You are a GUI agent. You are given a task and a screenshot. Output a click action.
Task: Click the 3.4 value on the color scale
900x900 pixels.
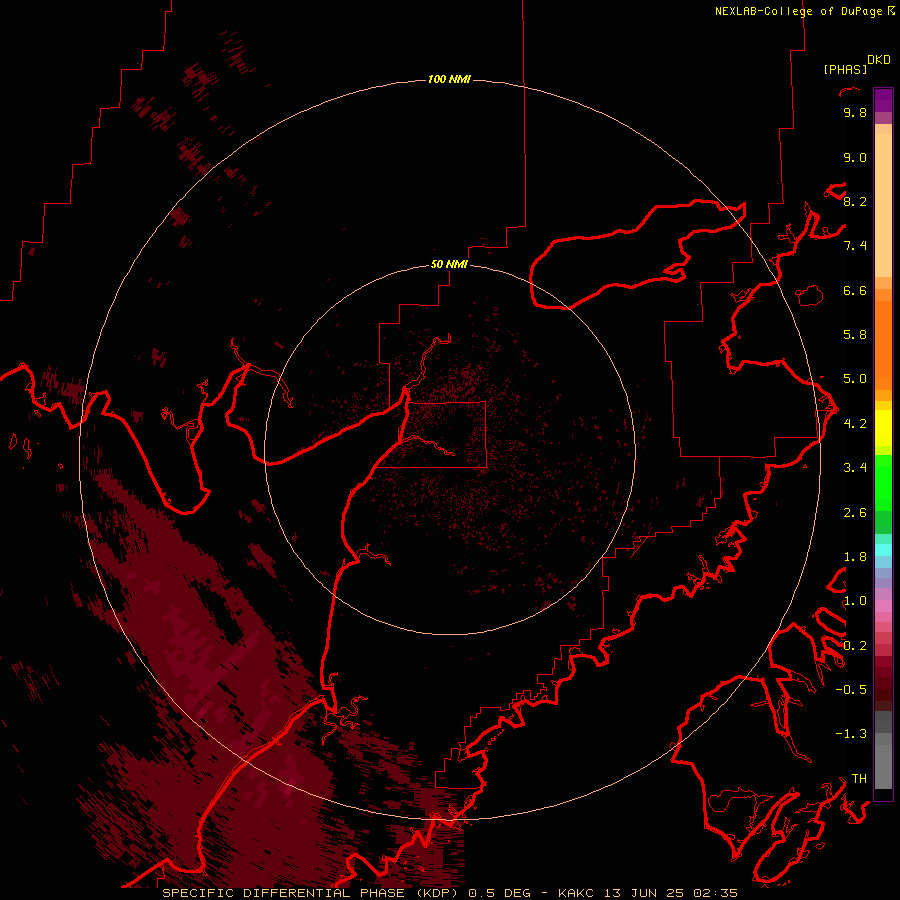pos(855,468)
